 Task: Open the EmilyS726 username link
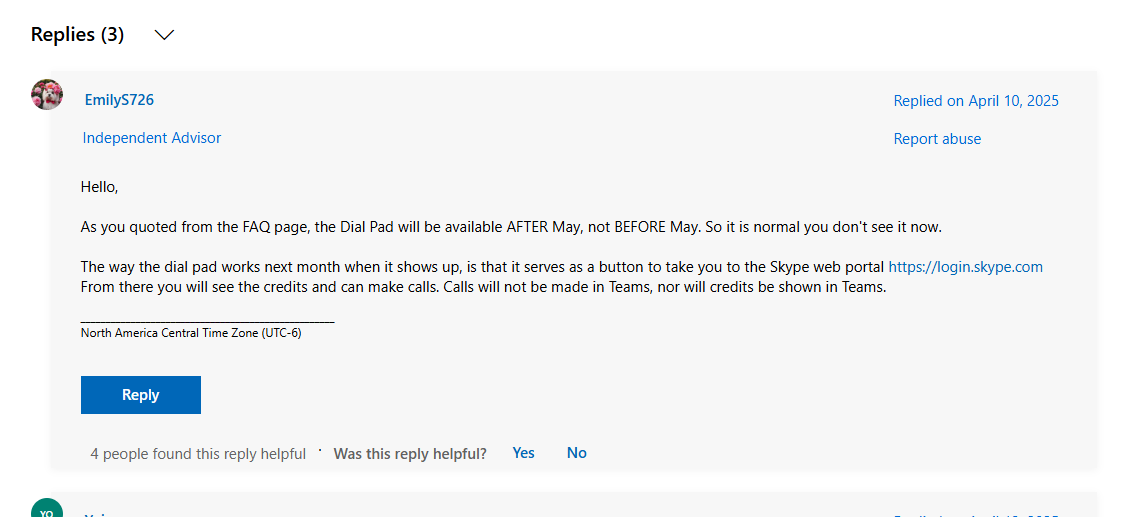point(119,100)
